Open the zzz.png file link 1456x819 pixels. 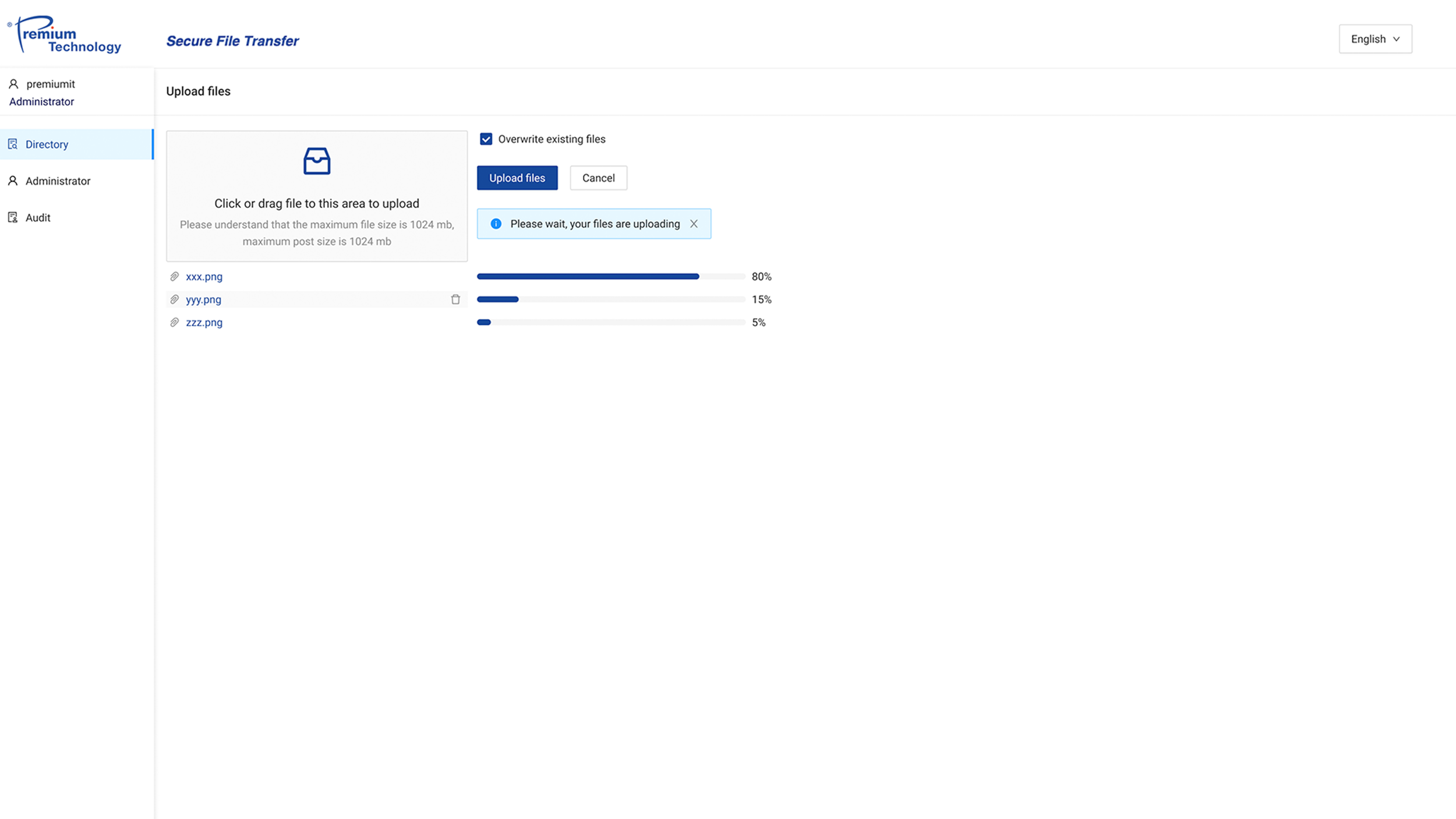204,322
